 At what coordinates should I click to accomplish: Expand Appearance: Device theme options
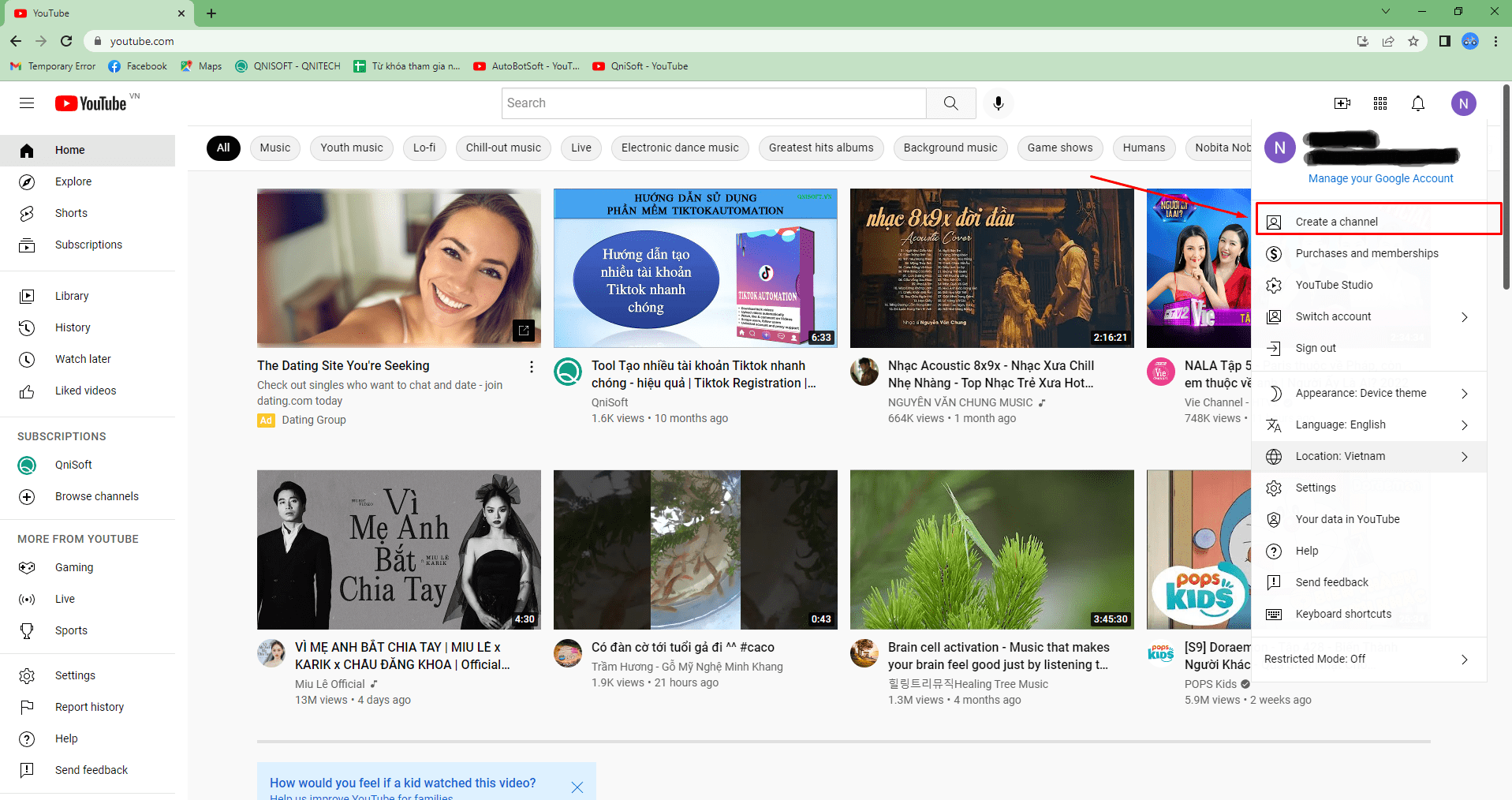[1369, 393]
